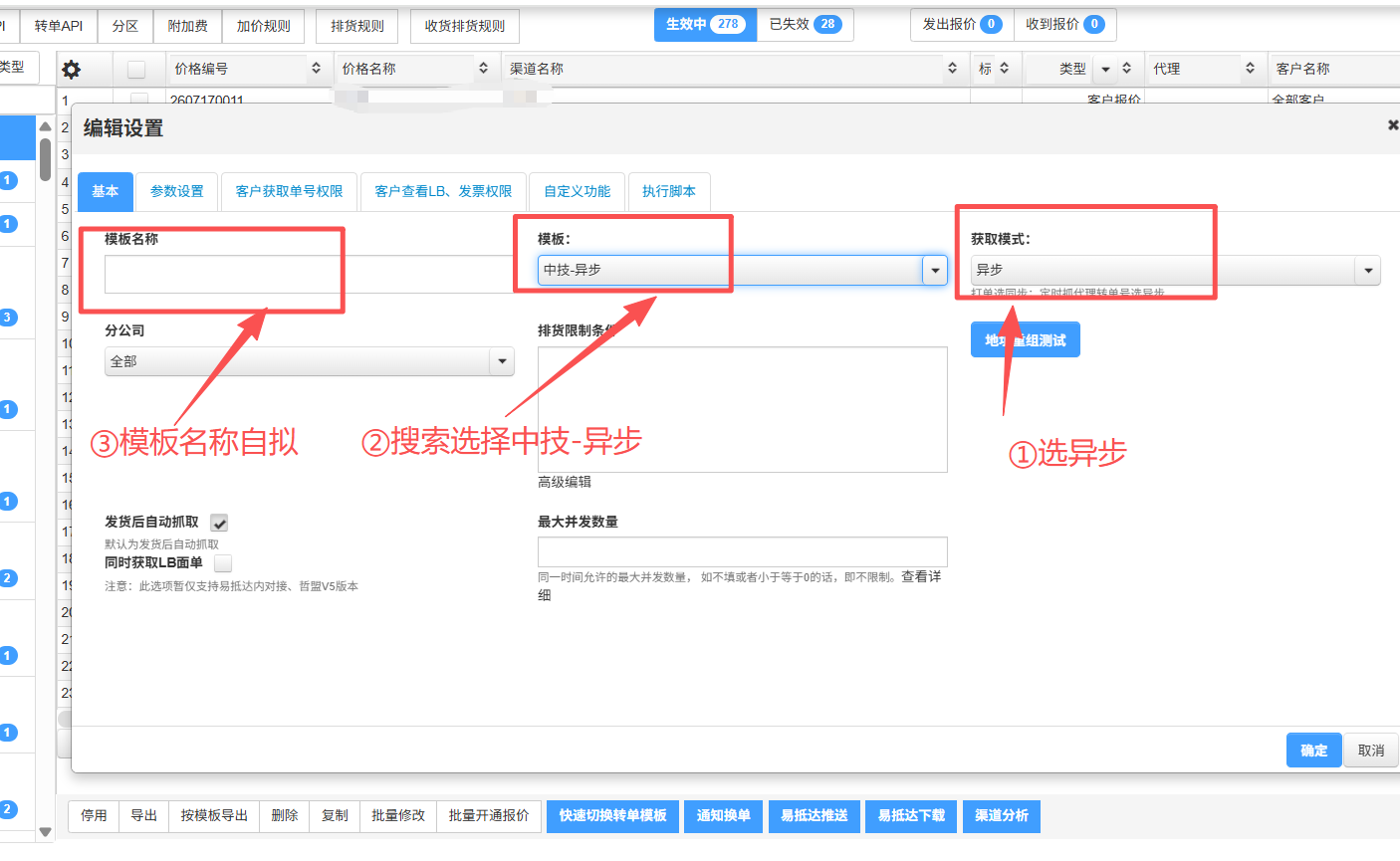Click 渠道分析 button
Screen dimensions: 1400x861
point(1002,816)
